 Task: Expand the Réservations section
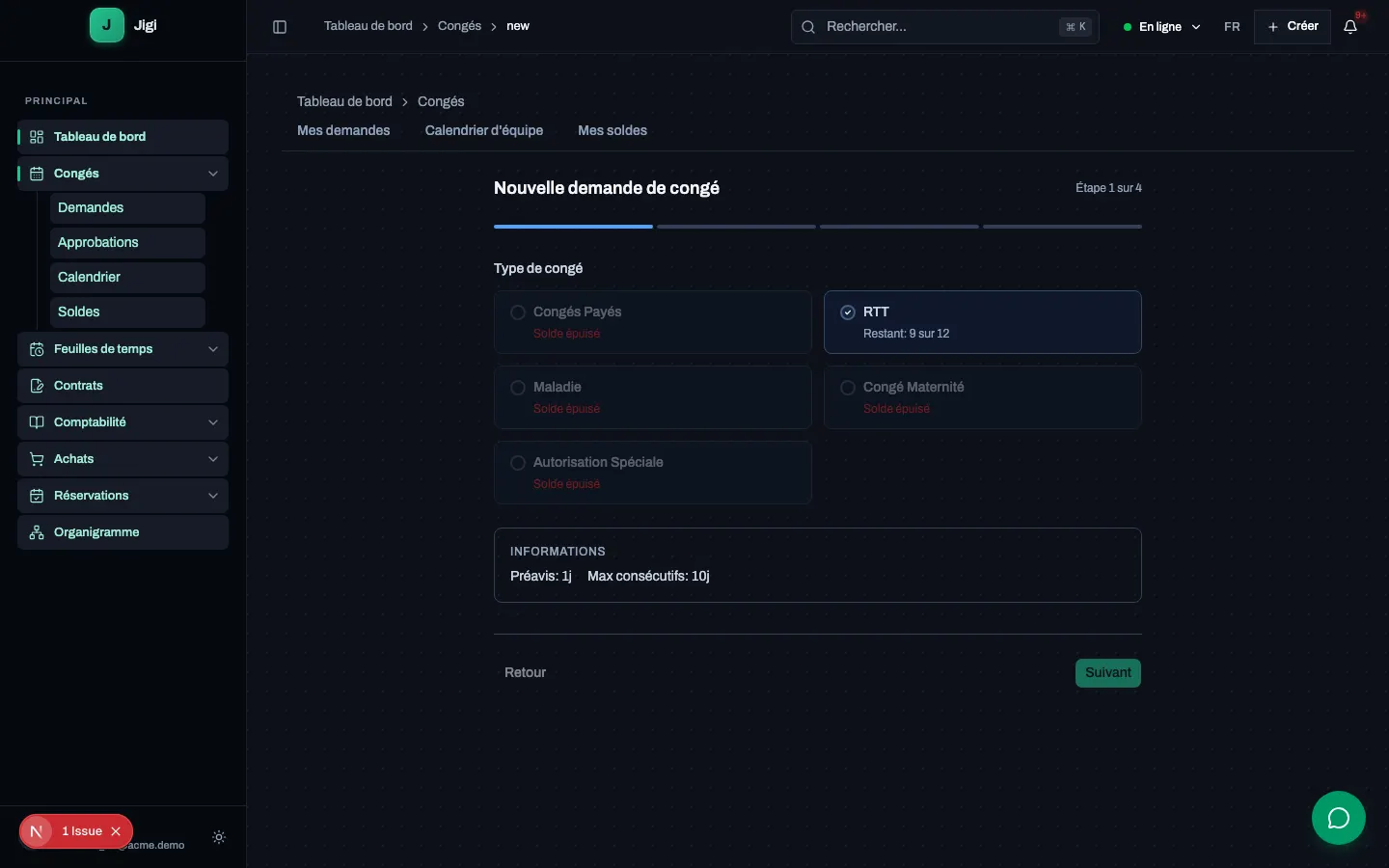coord(213,496)
